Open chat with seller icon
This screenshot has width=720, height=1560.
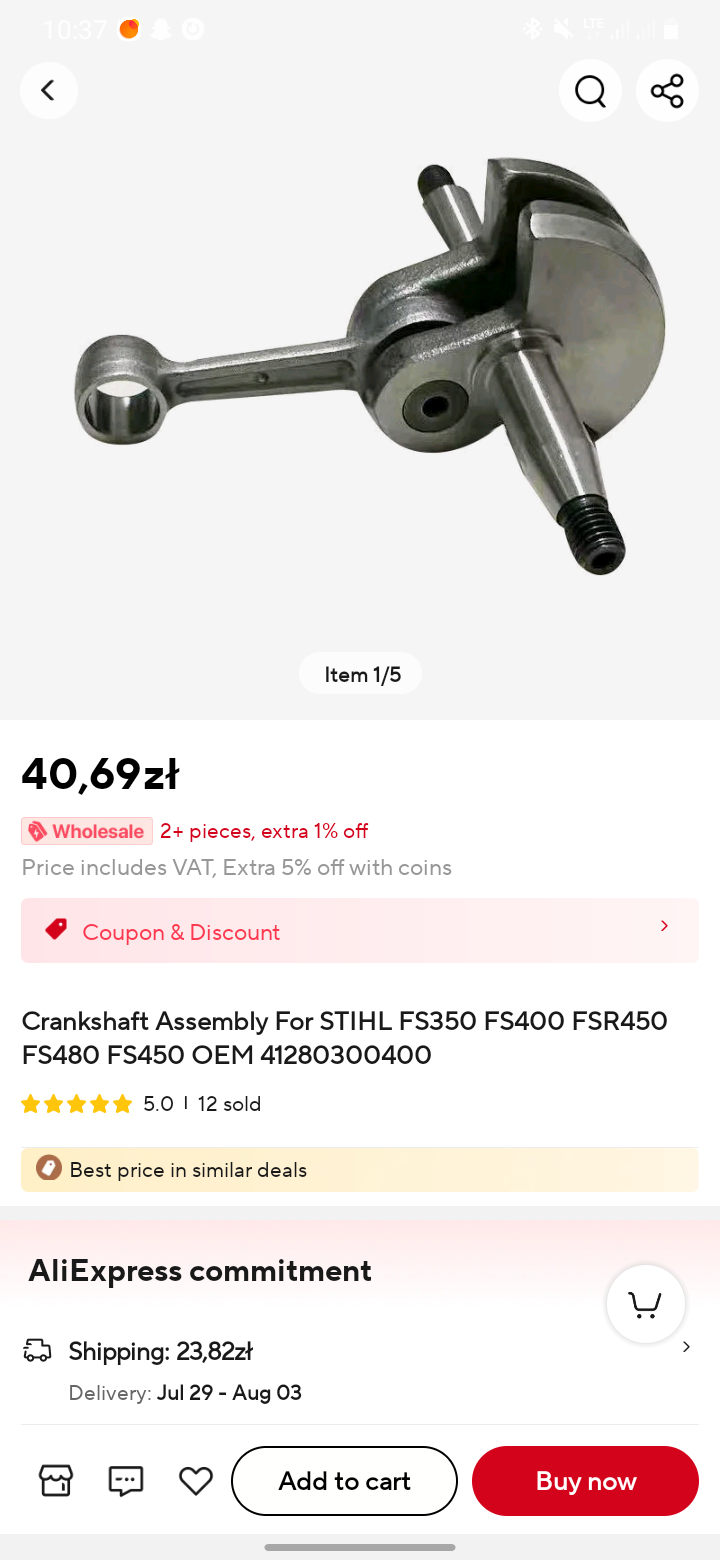pyautogui.click(x=126, y=1480)
